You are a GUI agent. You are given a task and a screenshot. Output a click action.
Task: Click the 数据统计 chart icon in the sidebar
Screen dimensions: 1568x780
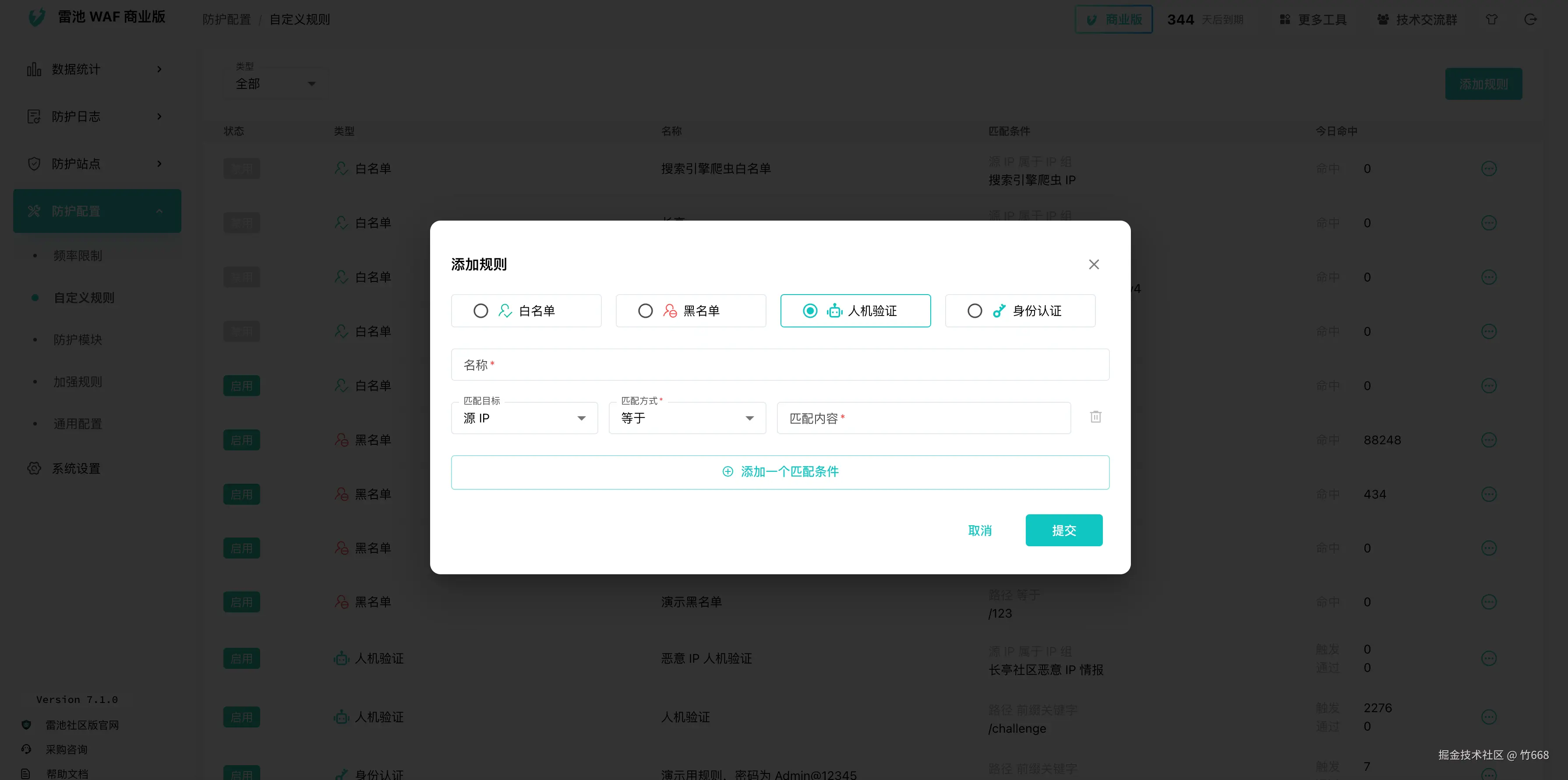(x=34, y=69)
